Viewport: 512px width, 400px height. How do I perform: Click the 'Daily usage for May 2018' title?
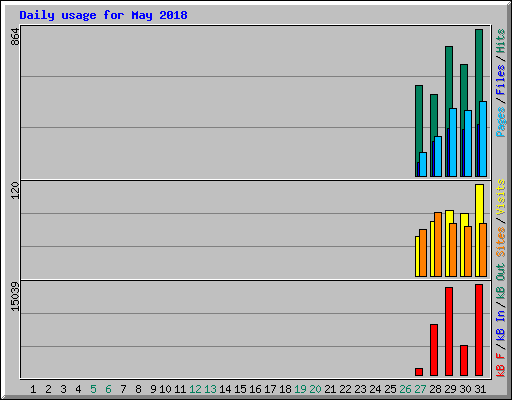pyautogui.click(x=103, y=15)
